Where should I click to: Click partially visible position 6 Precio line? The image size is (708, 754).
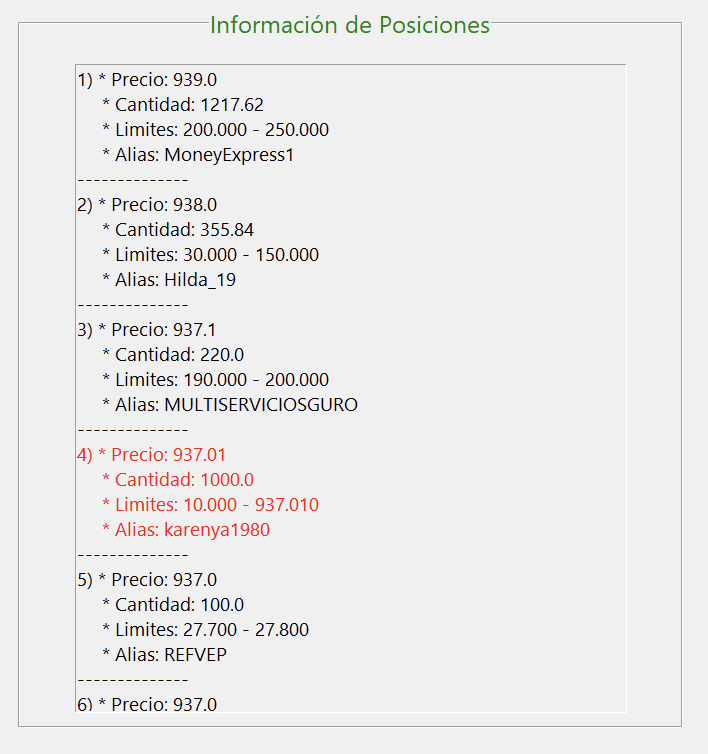[x=147, y=704]
